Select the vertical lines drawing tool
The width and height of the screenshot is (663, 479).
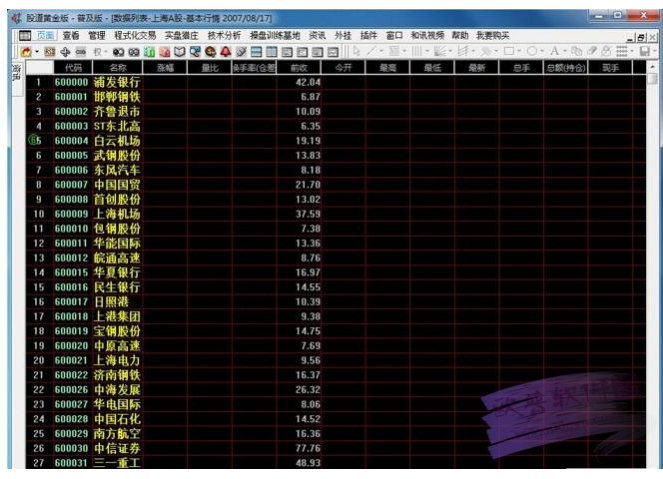pos(417,52)
